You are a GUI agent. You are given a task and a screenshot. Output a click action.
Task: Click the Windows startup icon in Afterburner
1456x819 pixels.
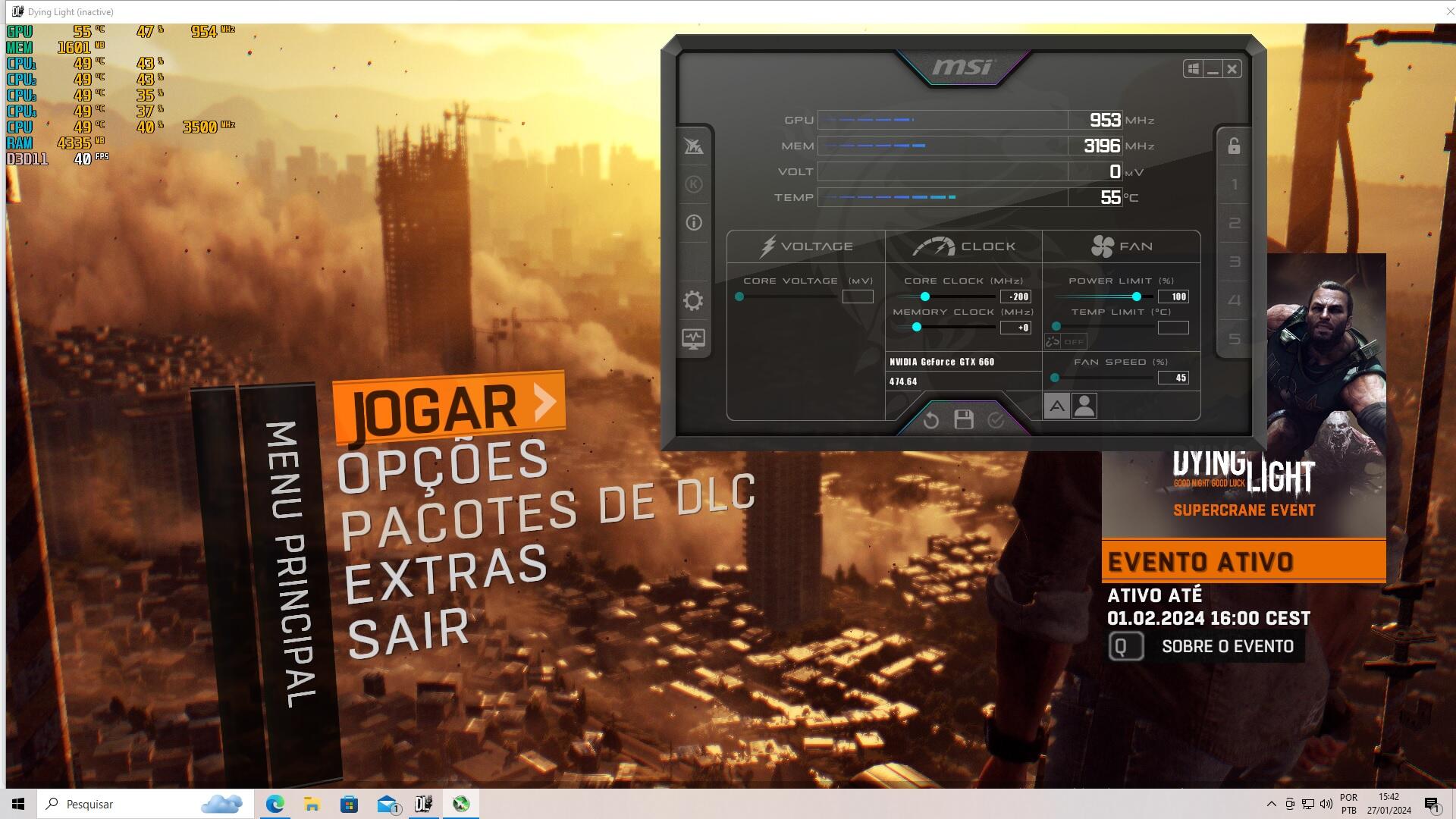point(1193,69)
